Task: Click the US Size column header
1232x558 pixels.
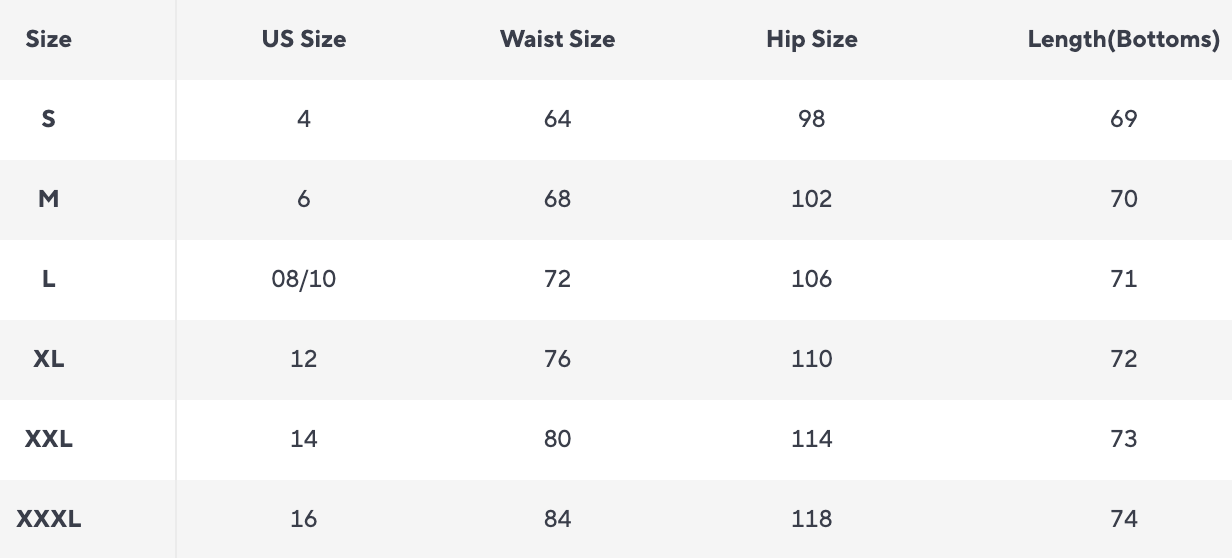Action: pos(304,40)
